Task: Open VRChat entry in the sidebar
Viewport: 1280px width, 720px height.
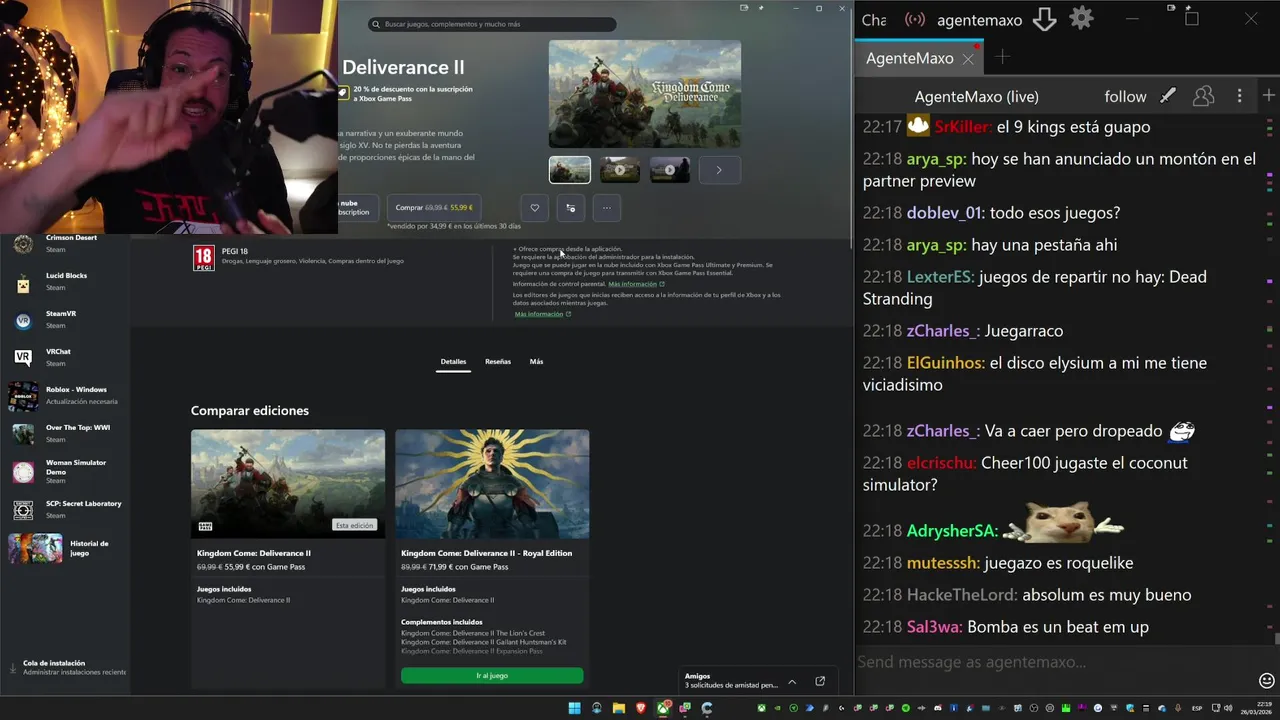Action: pyautogui.click(x=65, y=357)
